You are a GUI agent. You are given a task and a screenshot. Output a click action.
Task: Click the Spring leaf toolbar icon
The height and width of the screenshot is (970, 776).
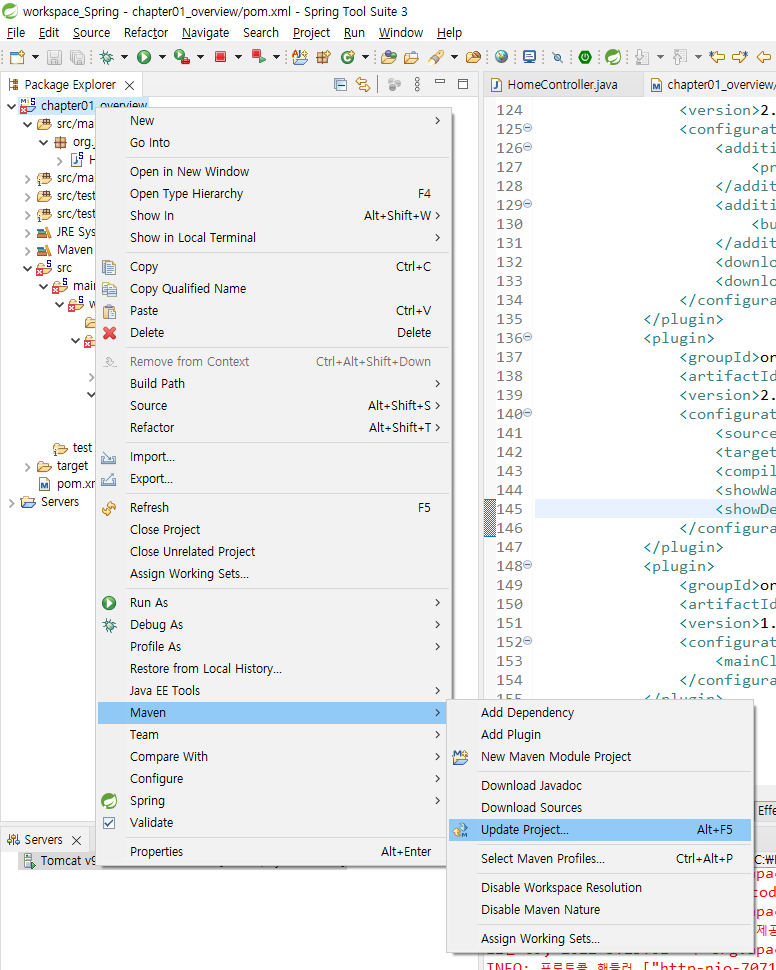[x=613, y=57]
